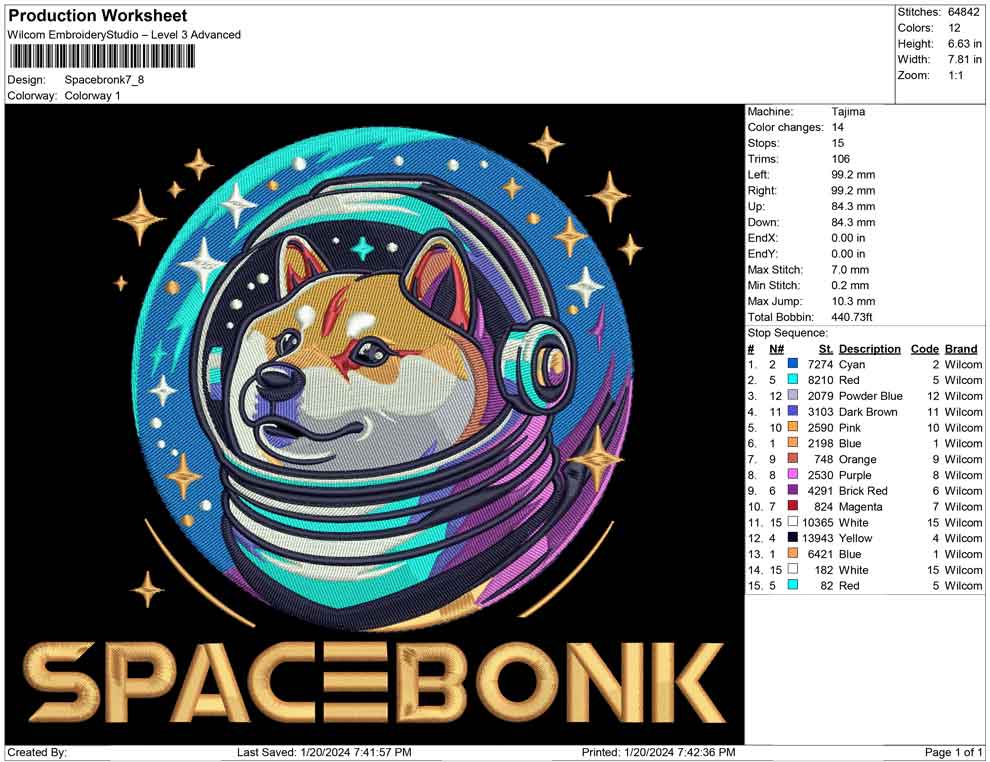990x762 pixels.
Task: Select the Magenta row's red swatch
Action: pos(792,506)
